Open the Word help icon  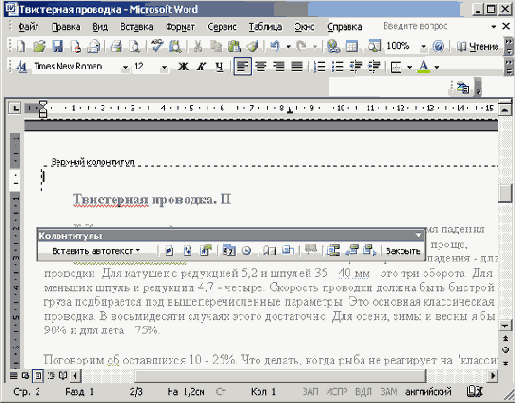(x=438, y=46)
